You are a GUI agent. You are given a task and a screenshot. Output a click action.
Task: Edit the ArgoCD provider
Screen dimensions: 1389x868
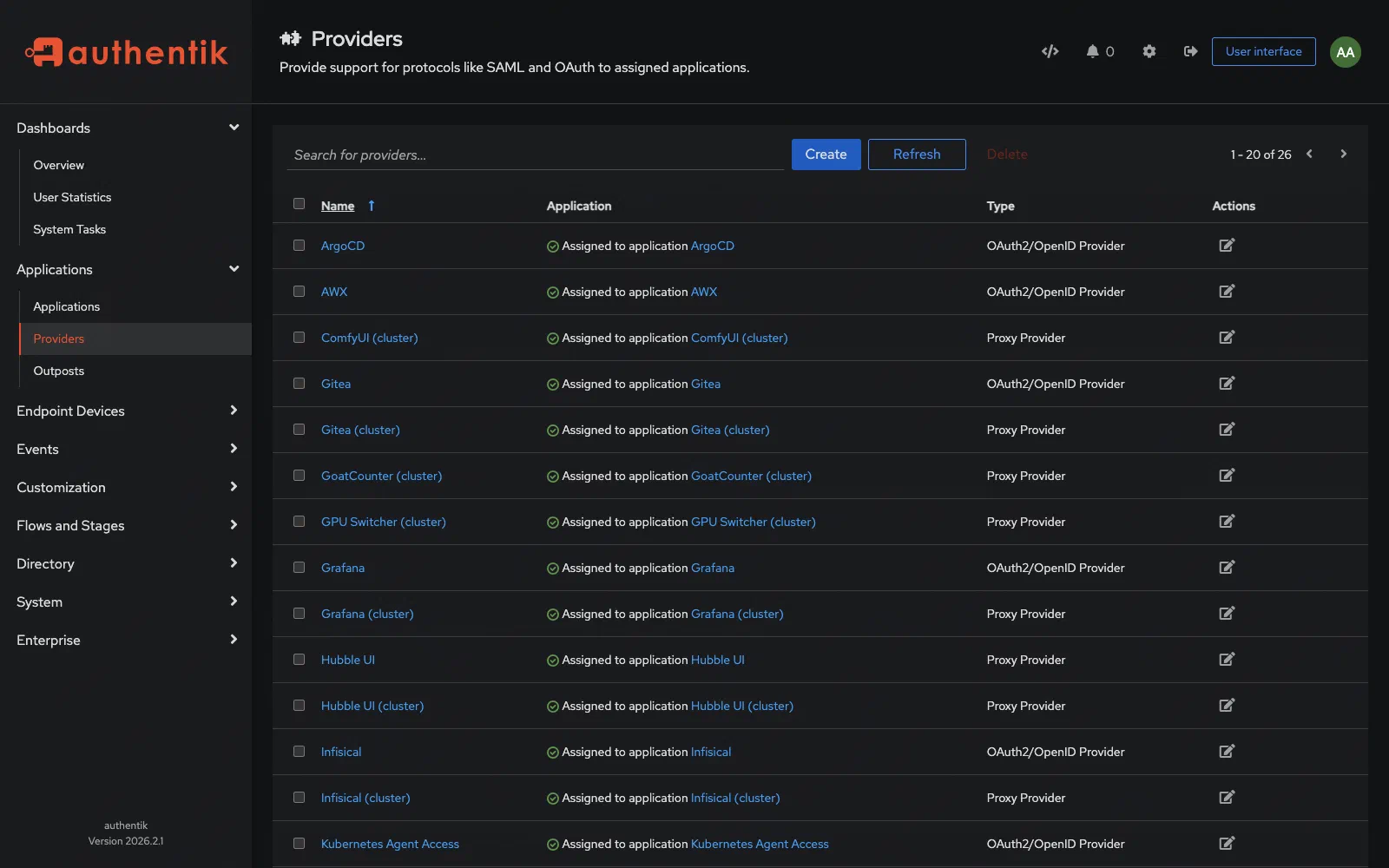click(1227, 246)
